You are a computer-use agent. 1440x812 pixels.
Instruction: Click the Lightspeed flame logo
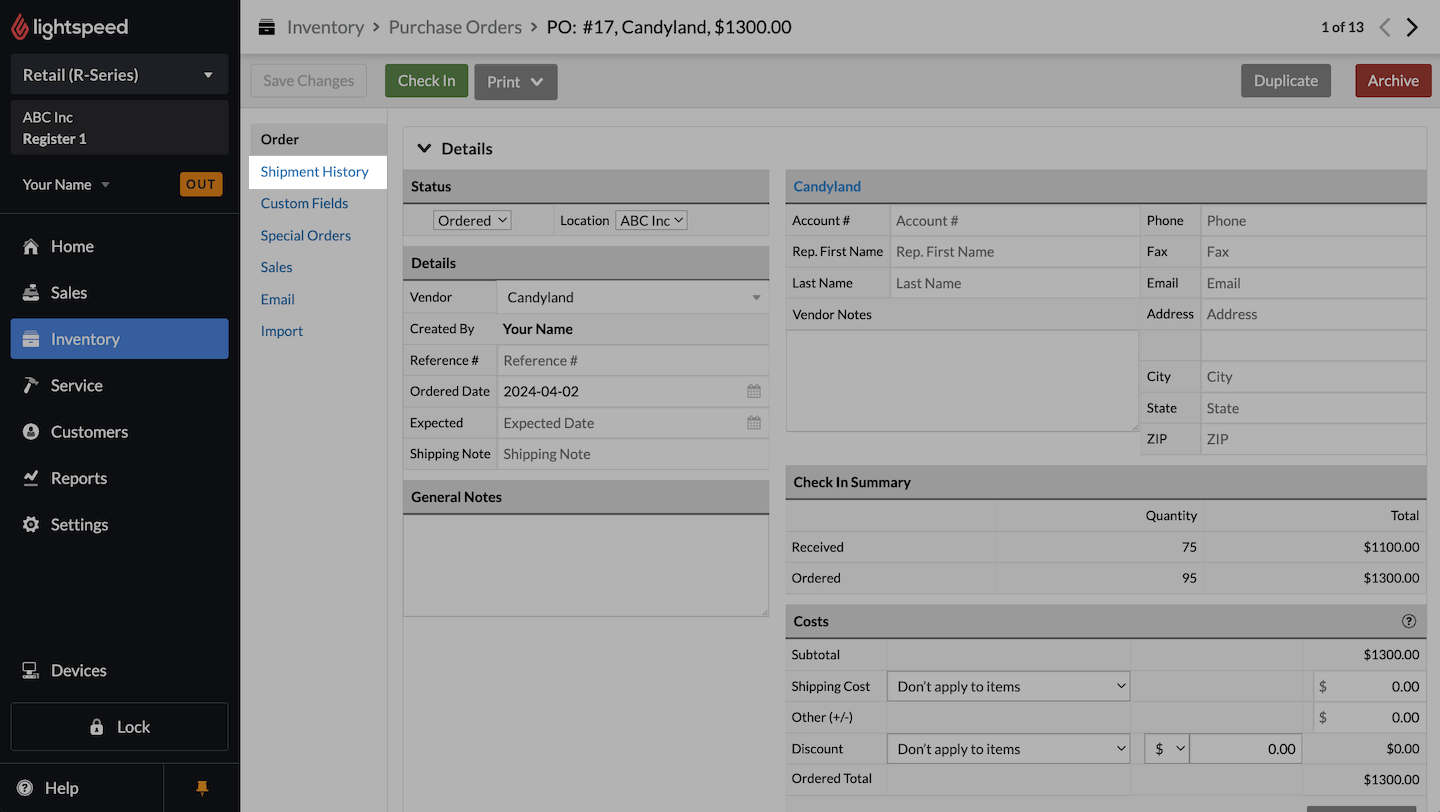coord(20,27)
